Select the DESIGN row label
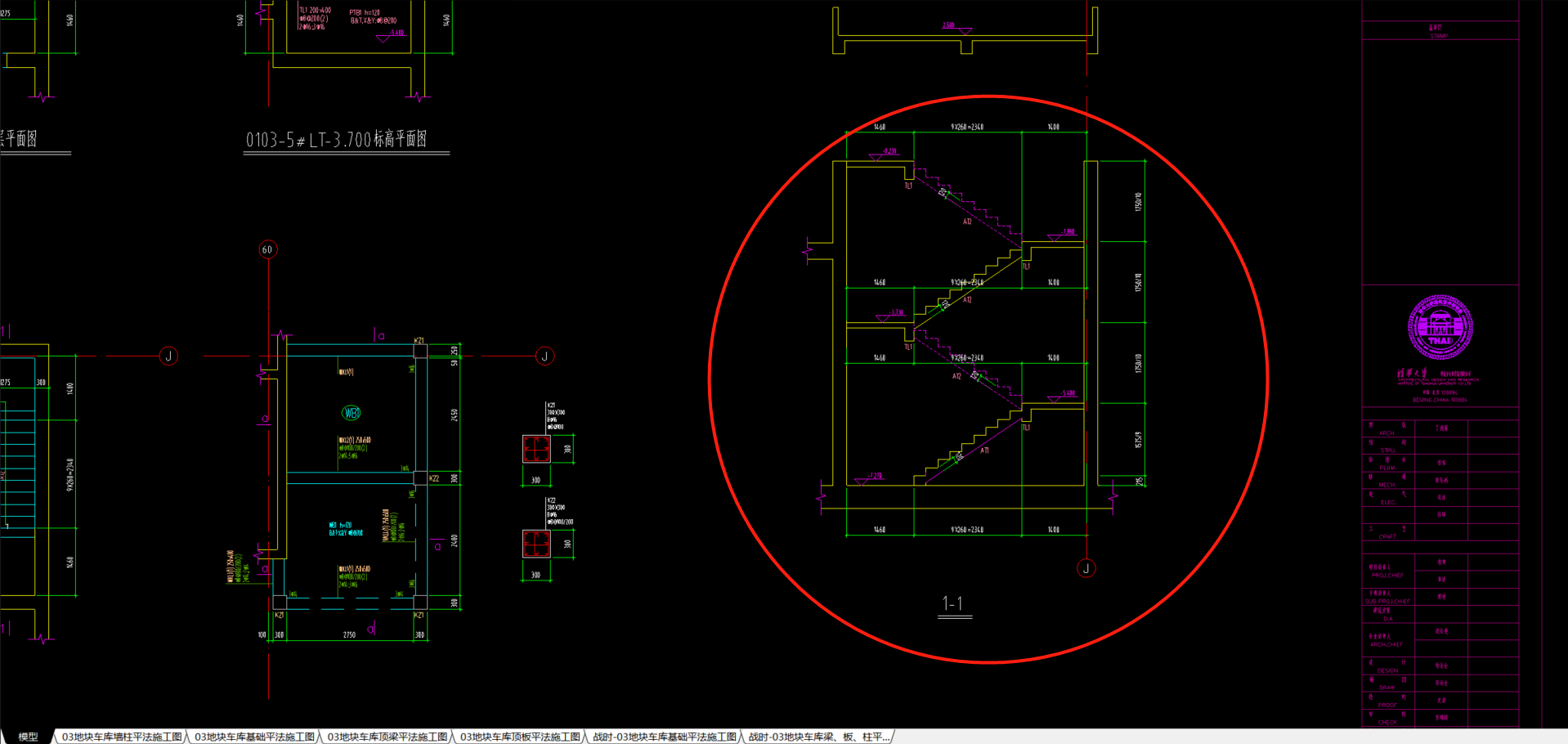The image size is (1568, 744). pyautogui.click(x=1387, y=670)
